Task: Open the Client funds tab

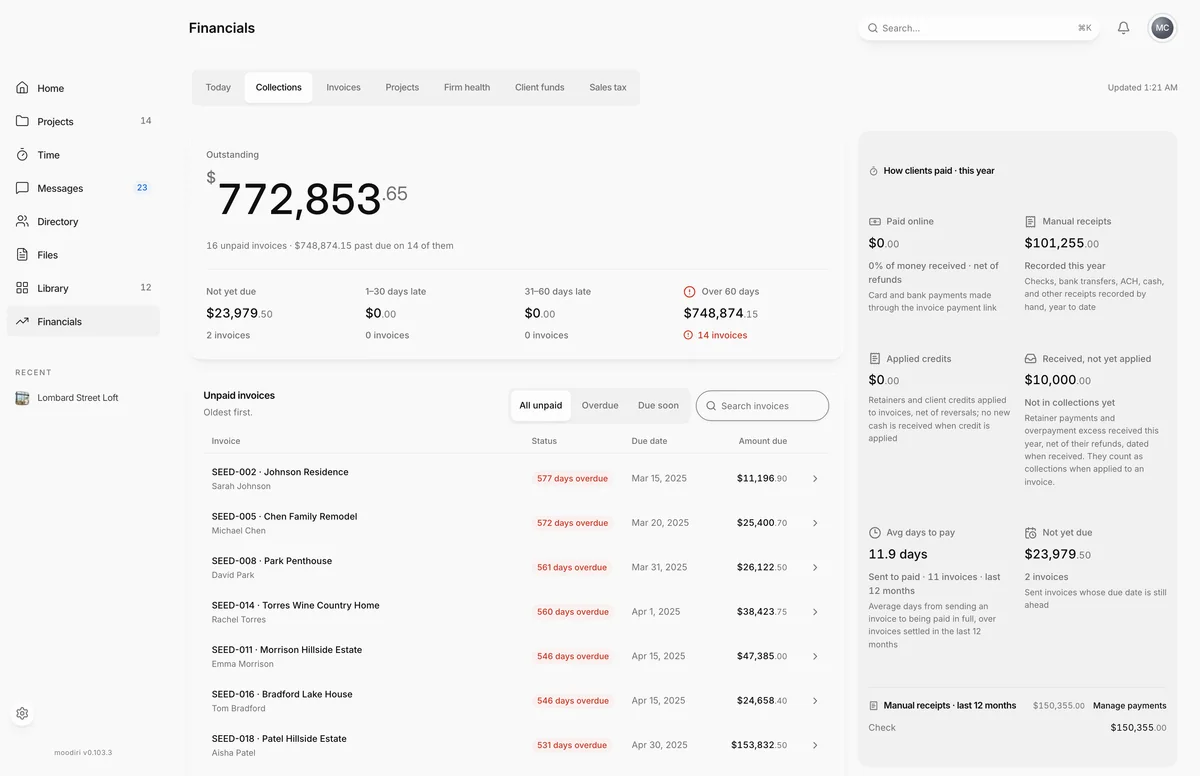Action: coord(540,87)
